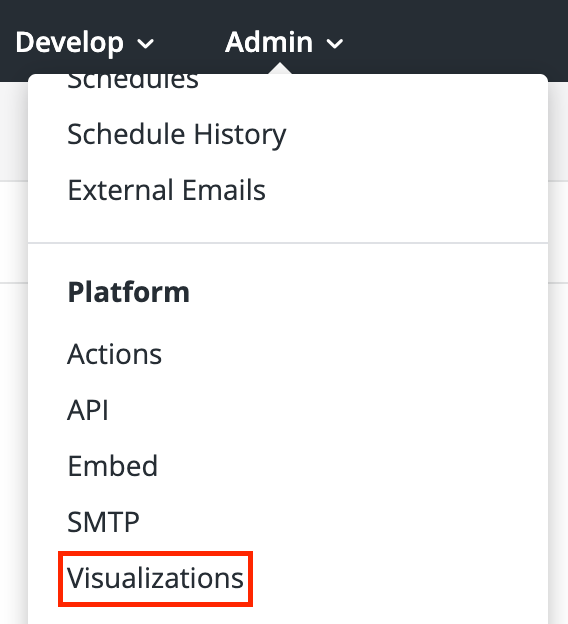The image size is (568, 624).
Task: Click blank space below External Emails
Action: pos(288,223)
